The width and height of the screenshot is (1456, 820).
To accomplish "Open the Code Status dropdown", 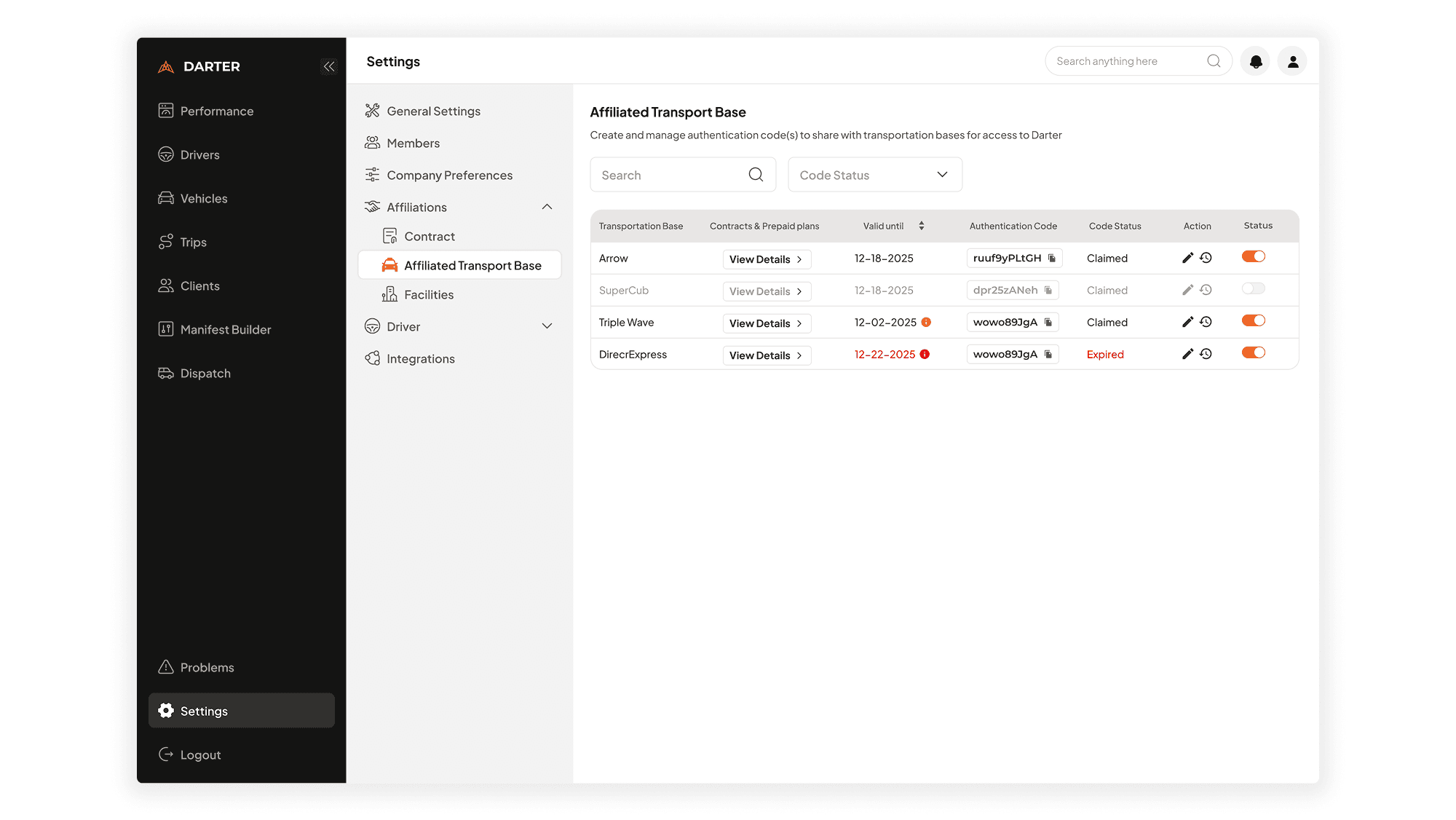I will [874, 175].
